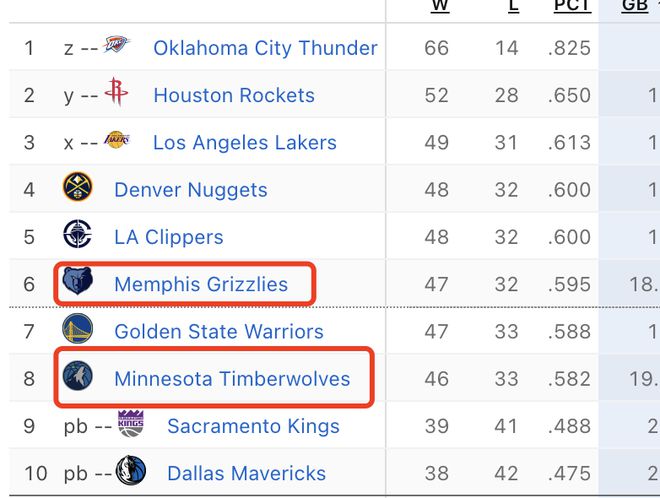Open the Oklahoma City Thunder team link

click(x=265, y=48)
